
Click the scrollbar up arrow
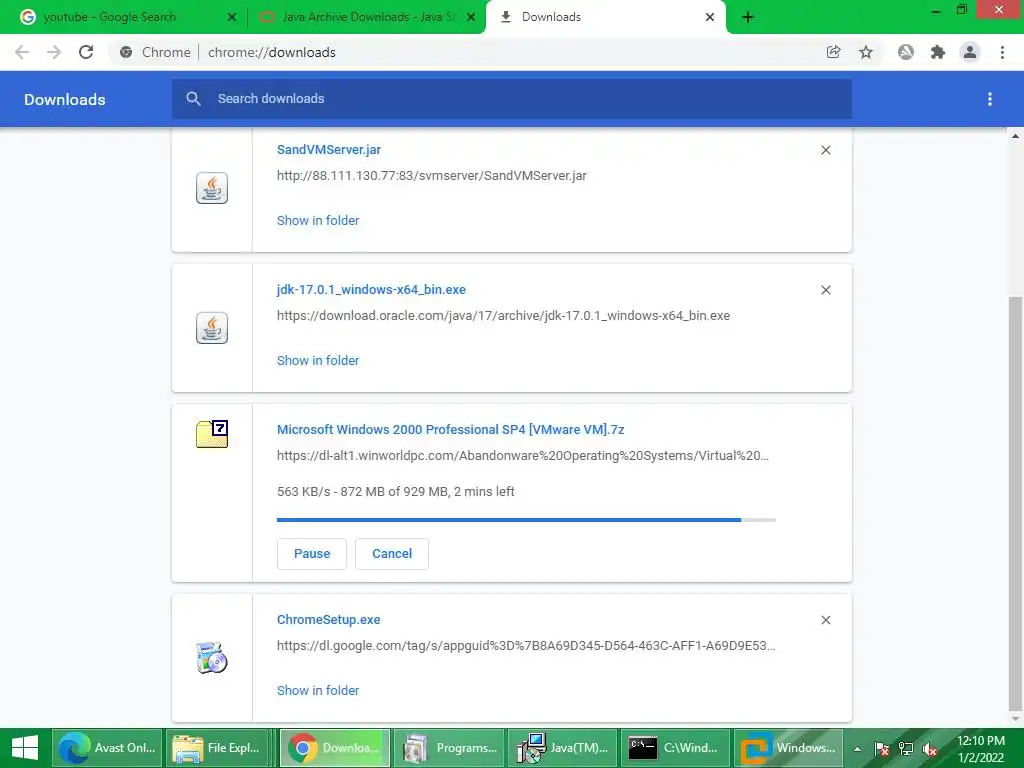click(1015, 136)
